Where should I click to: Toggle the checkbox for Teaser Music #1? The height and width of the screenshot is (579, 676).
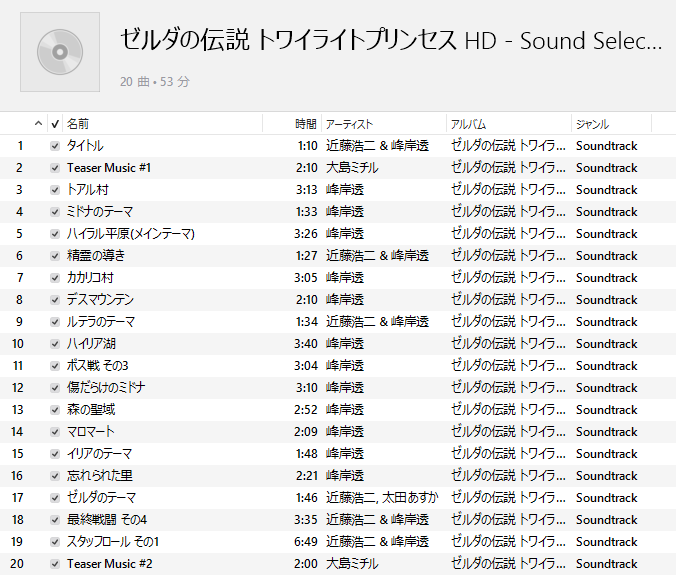coord(55,168)
